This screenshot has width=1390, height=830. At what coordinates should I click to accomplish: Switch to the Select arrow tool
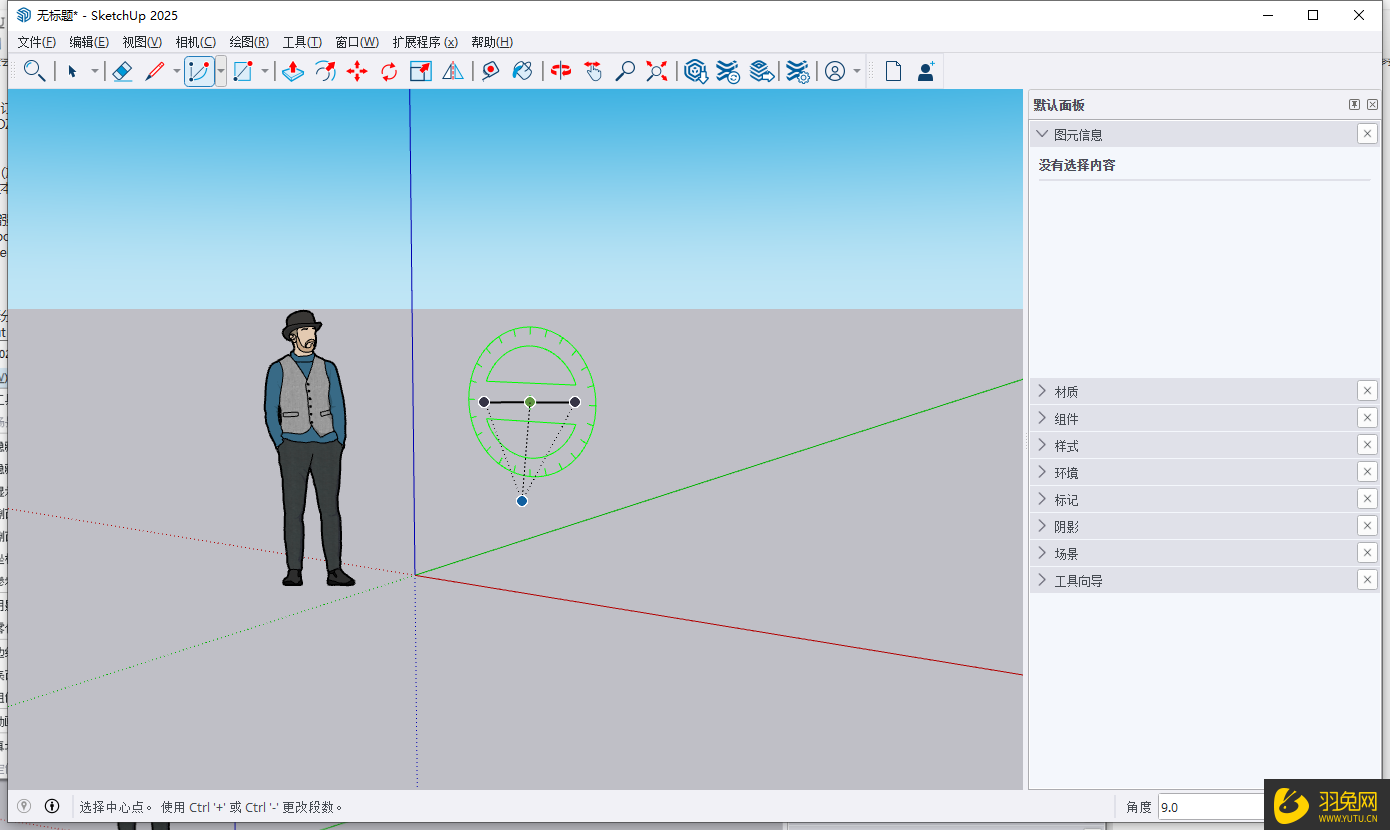click(x=72, y=71)
